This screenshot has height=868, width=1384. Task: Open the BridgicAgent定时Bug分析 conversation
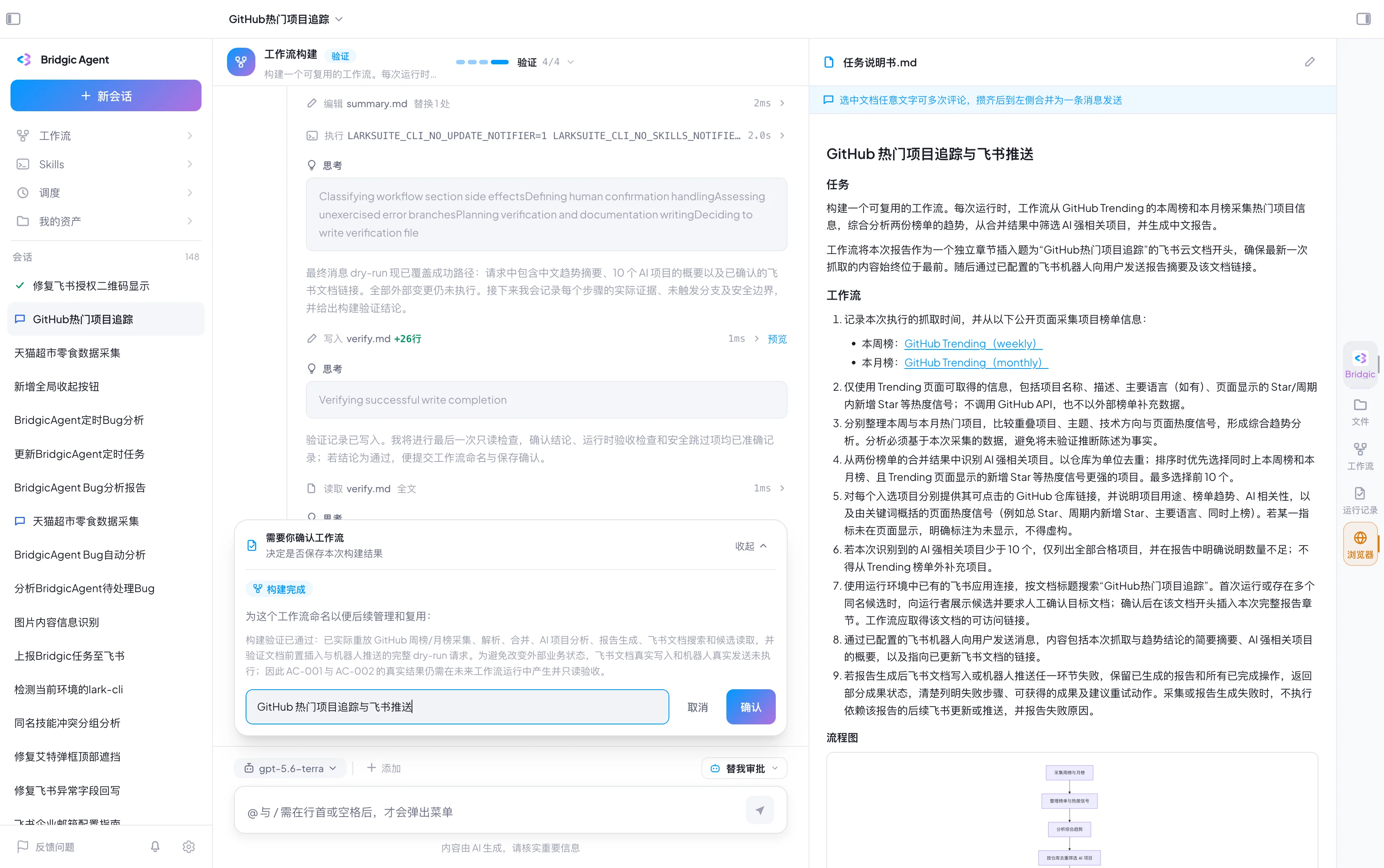coord(106,420)
